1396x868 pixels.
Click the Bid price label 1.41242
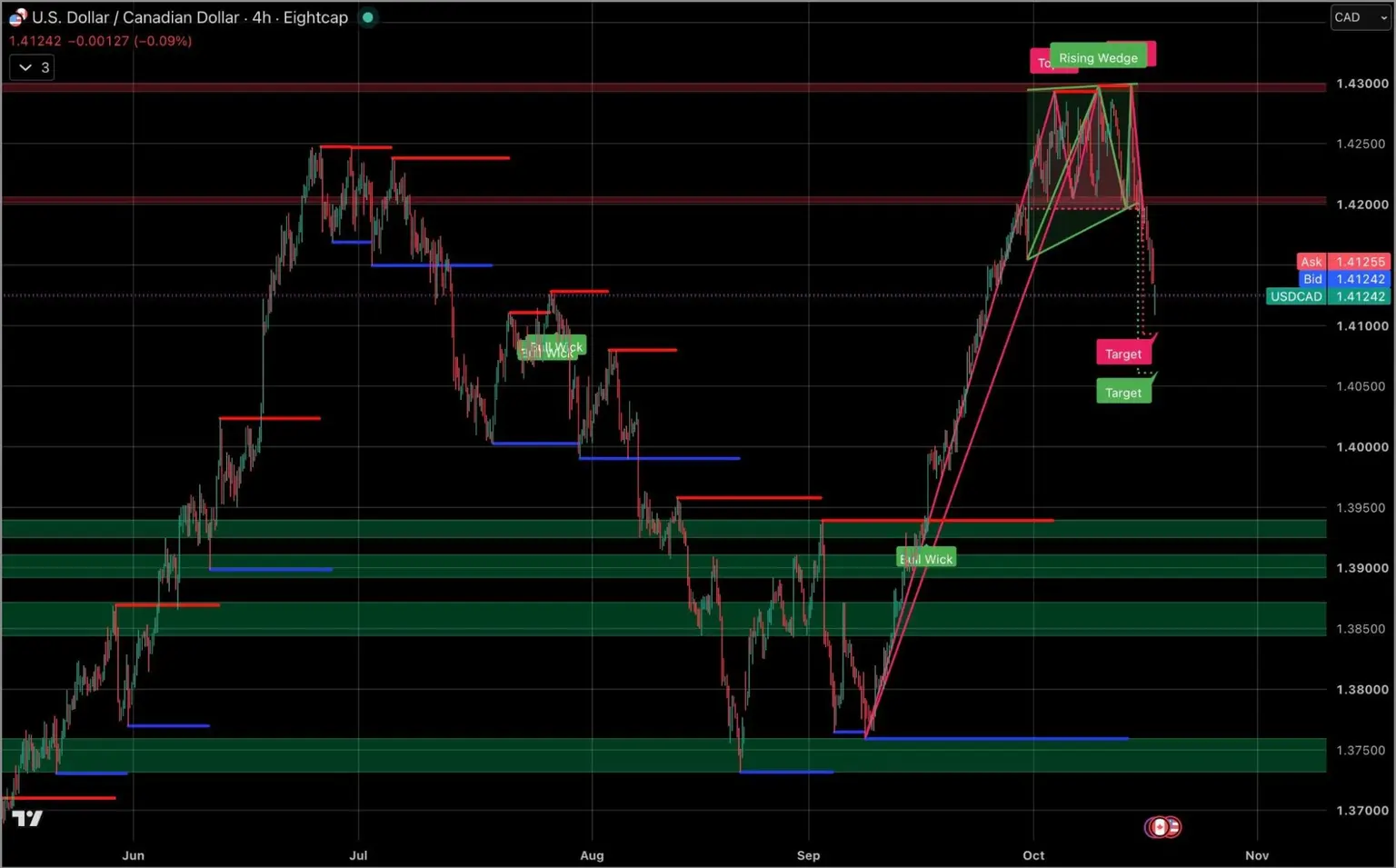click(1343, 279)
